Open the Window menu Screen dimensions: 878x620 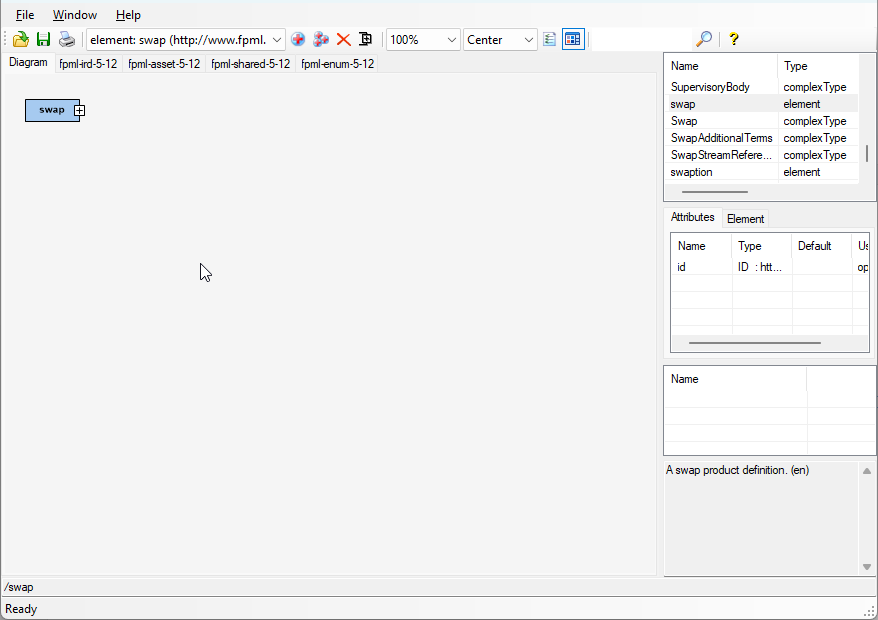[74, 14]
